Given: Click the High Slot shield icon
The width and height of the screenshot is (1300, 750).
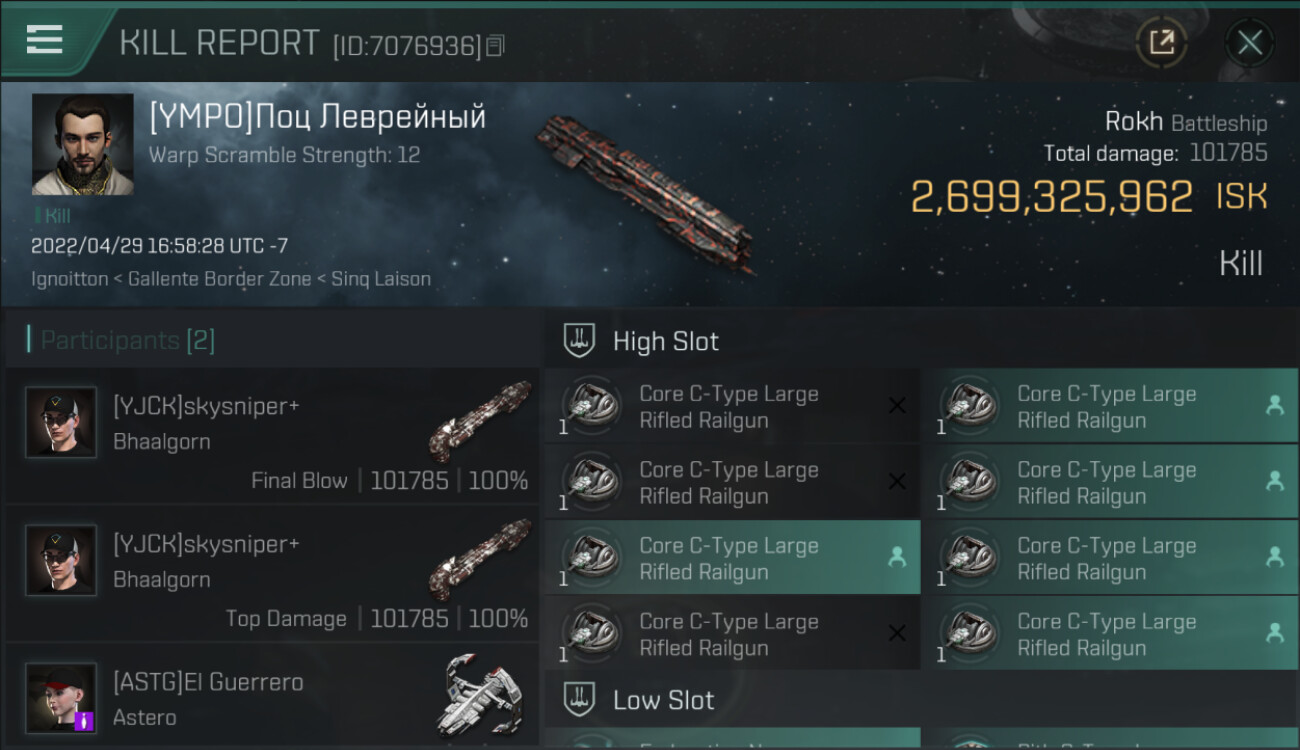Looking at the screenshot, I should (x=580, y=341).
